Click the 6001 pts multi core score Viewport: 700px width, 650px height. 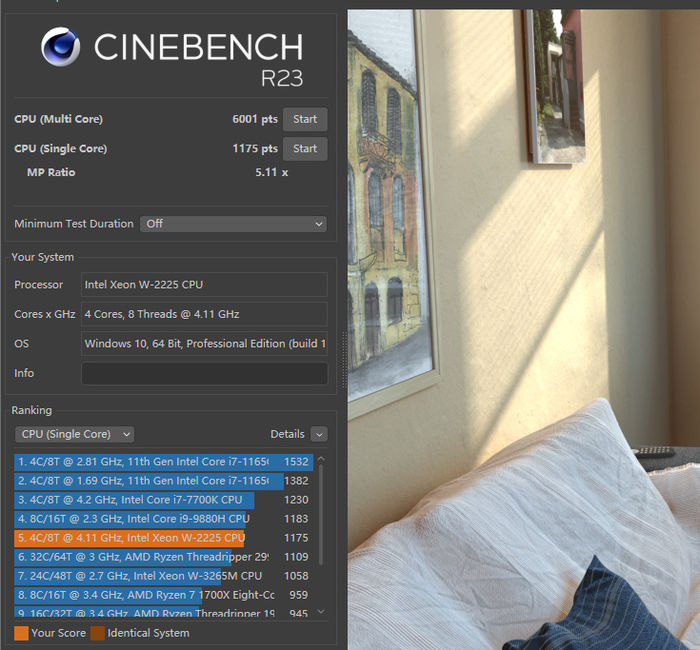coord(255,119)
